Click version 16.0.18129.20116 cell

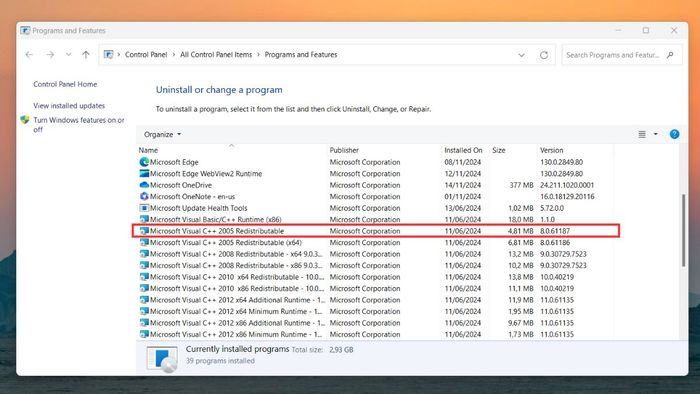point(567,197)
